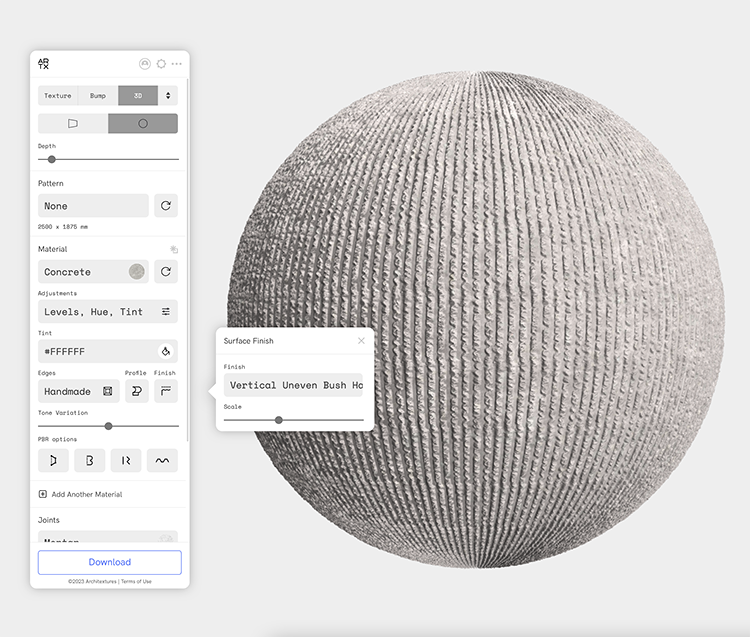This screenshot has height=637, width=750.
Task: Click the surface Finish icon button
Action: (166, 392)
